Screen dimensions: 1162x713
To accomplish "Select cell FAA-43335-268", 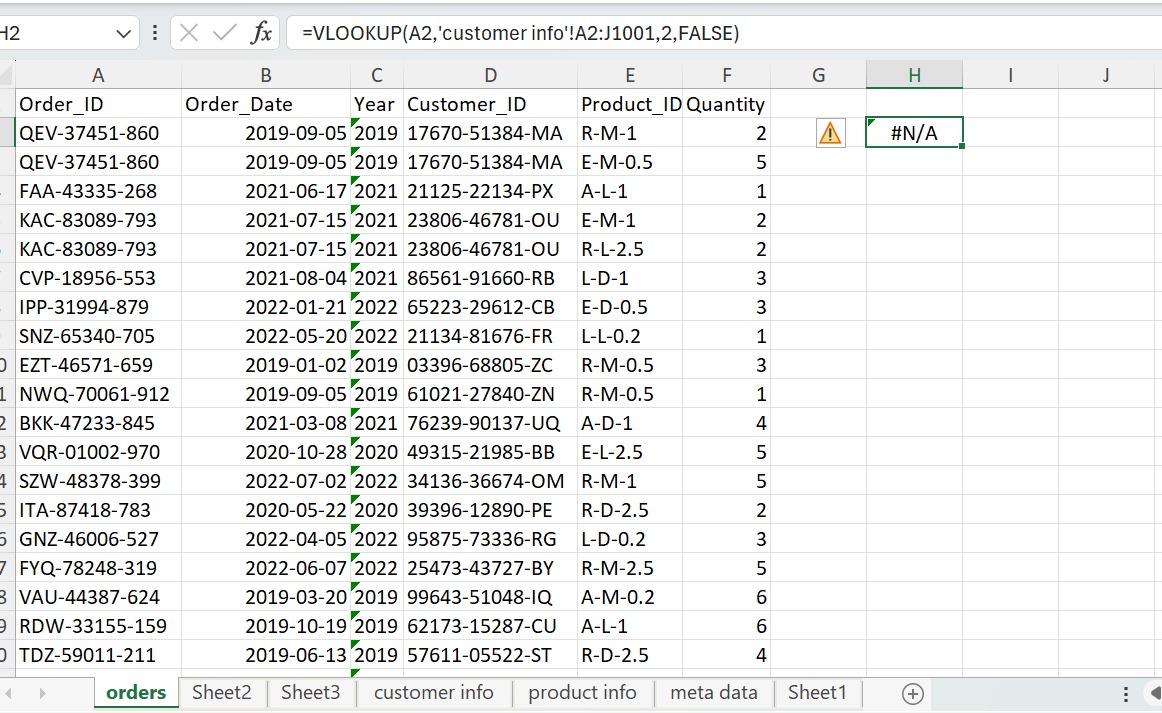I will coord(98,191).
